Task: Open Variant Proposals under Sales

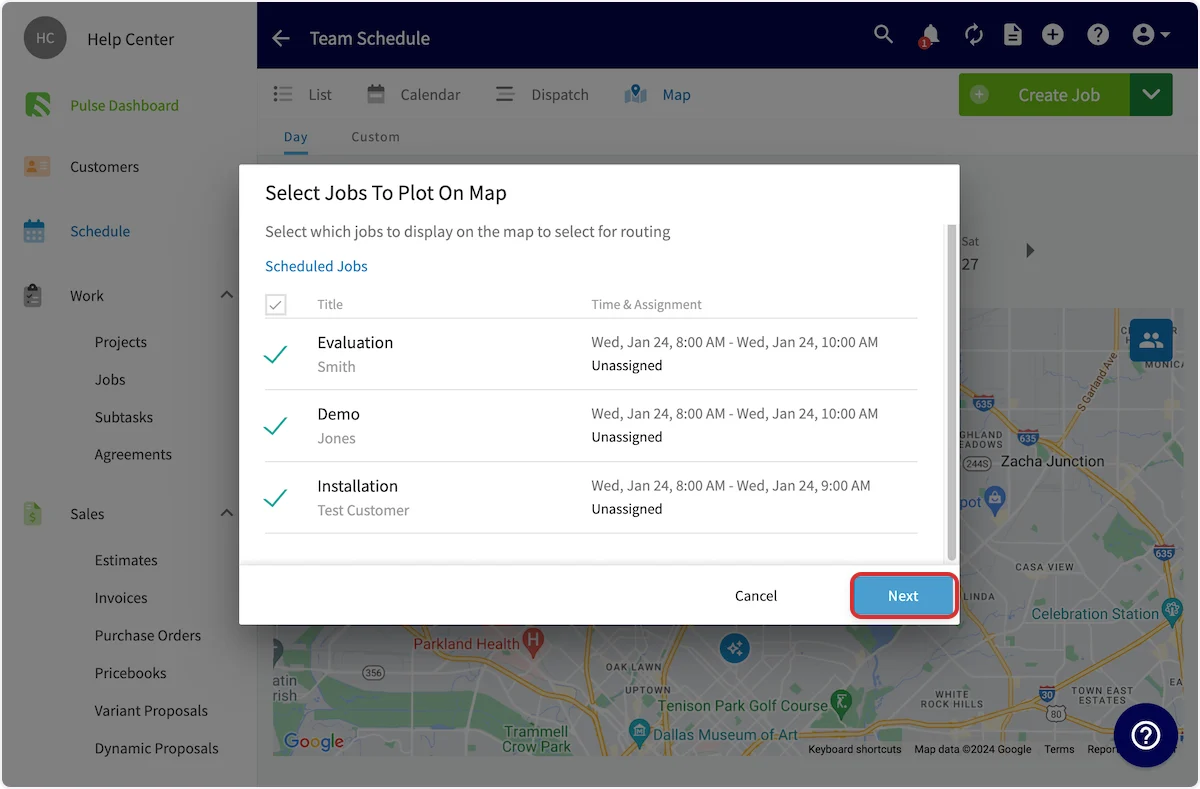Action: (x=151, y=711)
